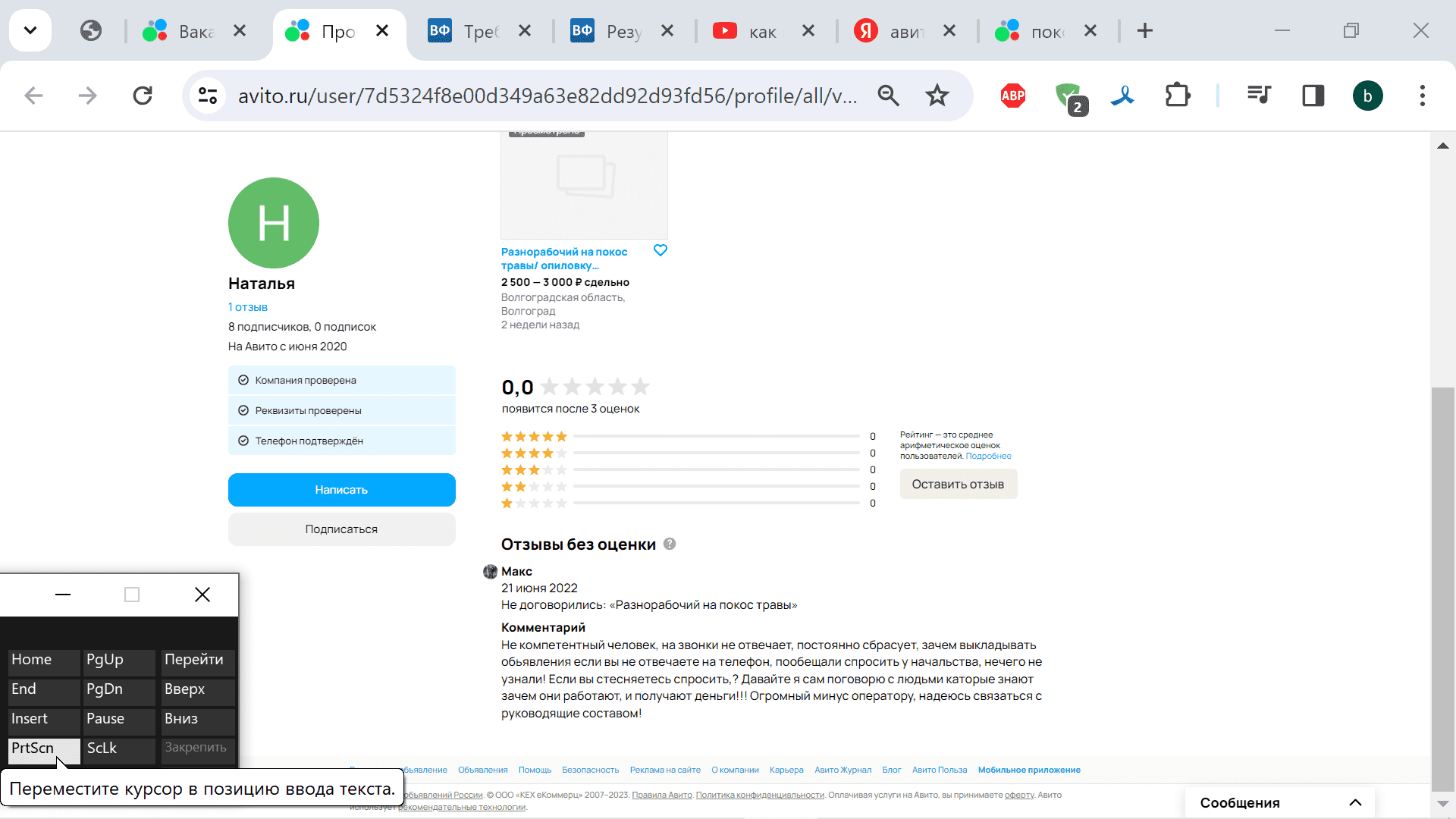Click the zoom magnifier icon in the address bar
Viewport: 1456px width, 819px height.
[x=888, y=96]
